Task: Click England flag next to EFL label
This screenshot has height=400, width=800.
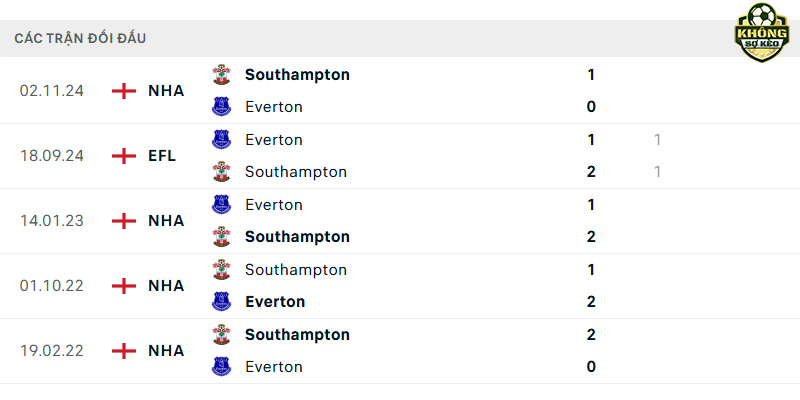Action: point(124,156)
